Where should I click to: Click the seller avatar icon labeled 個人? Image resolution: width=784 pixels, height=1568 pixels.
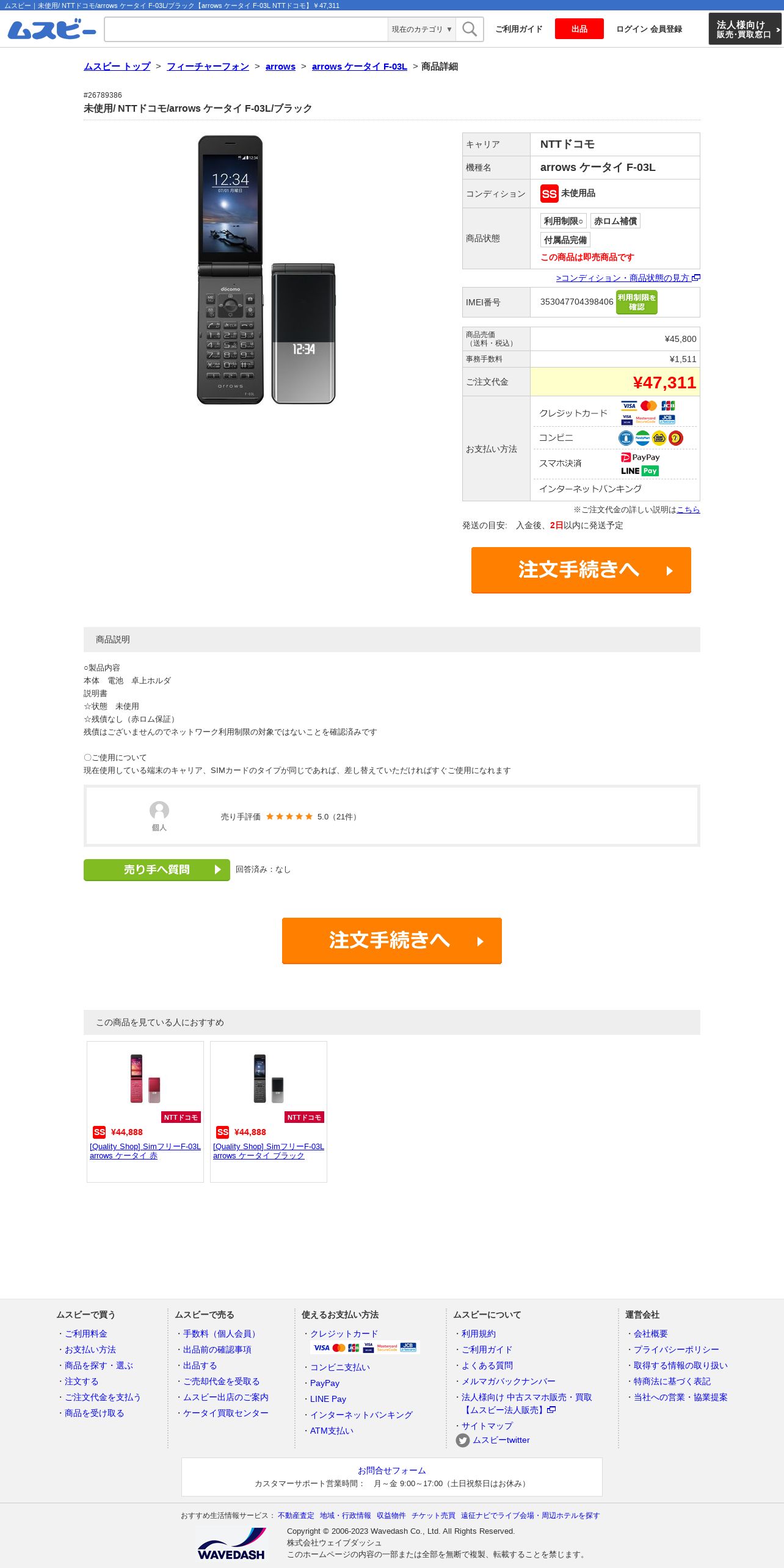tap(159, 810)
